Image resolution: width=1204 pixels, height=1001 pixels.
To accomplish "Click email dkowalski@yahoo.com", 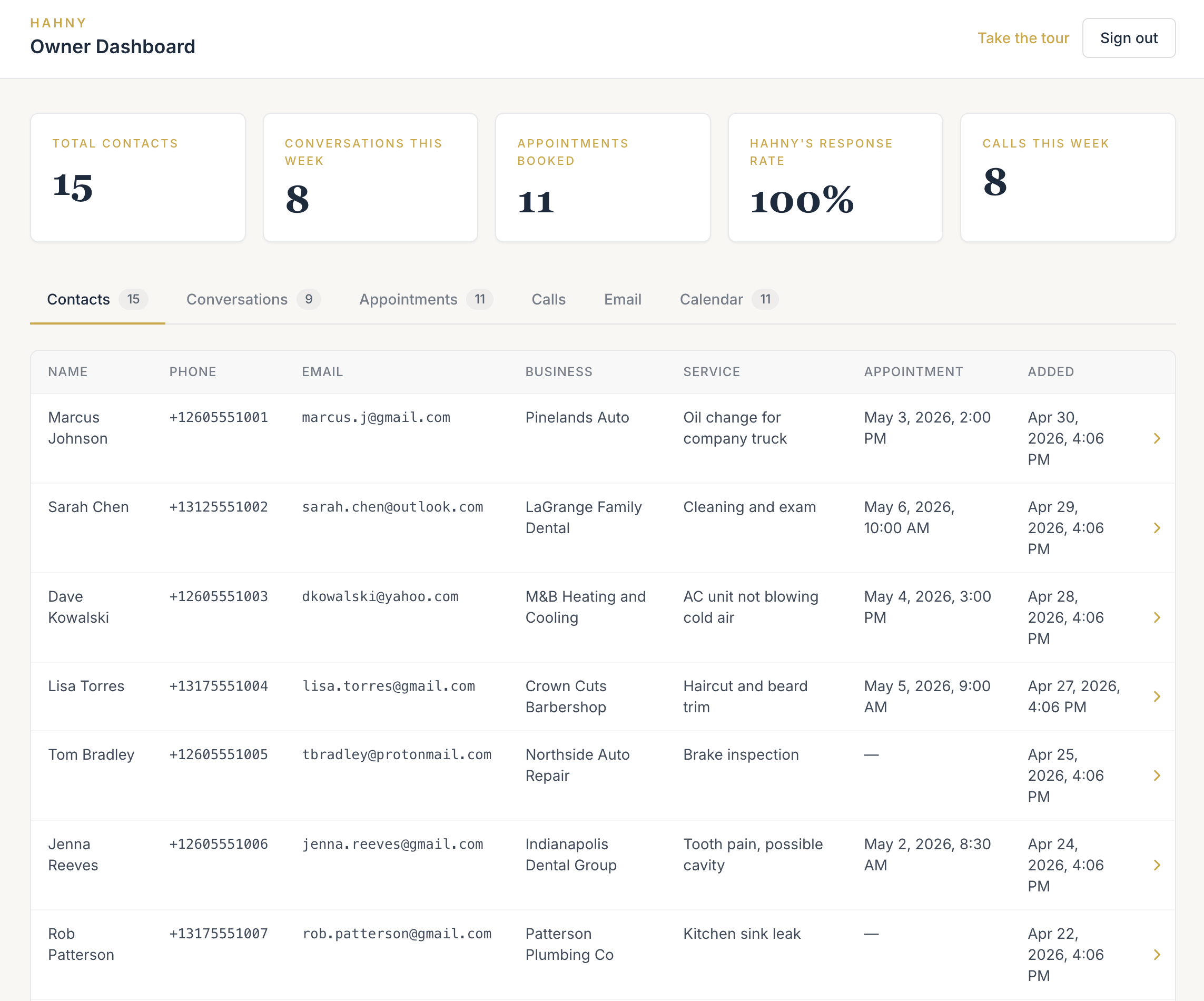I will [380, 596].
